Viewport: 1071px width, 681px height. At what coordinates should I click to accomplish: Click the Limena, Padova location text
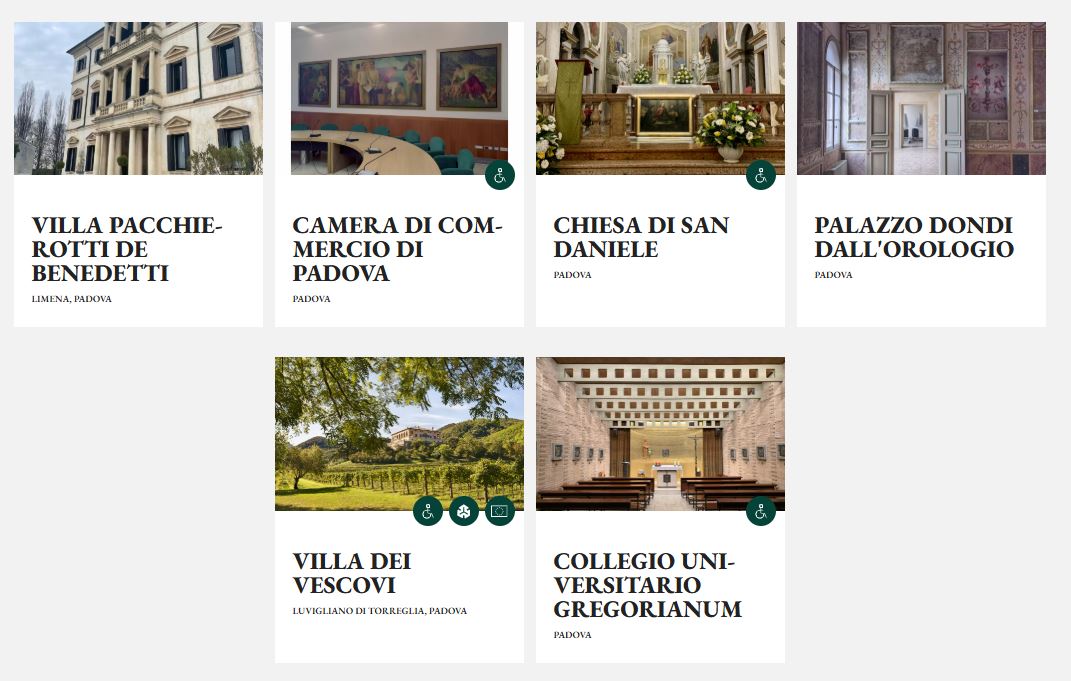72,299
